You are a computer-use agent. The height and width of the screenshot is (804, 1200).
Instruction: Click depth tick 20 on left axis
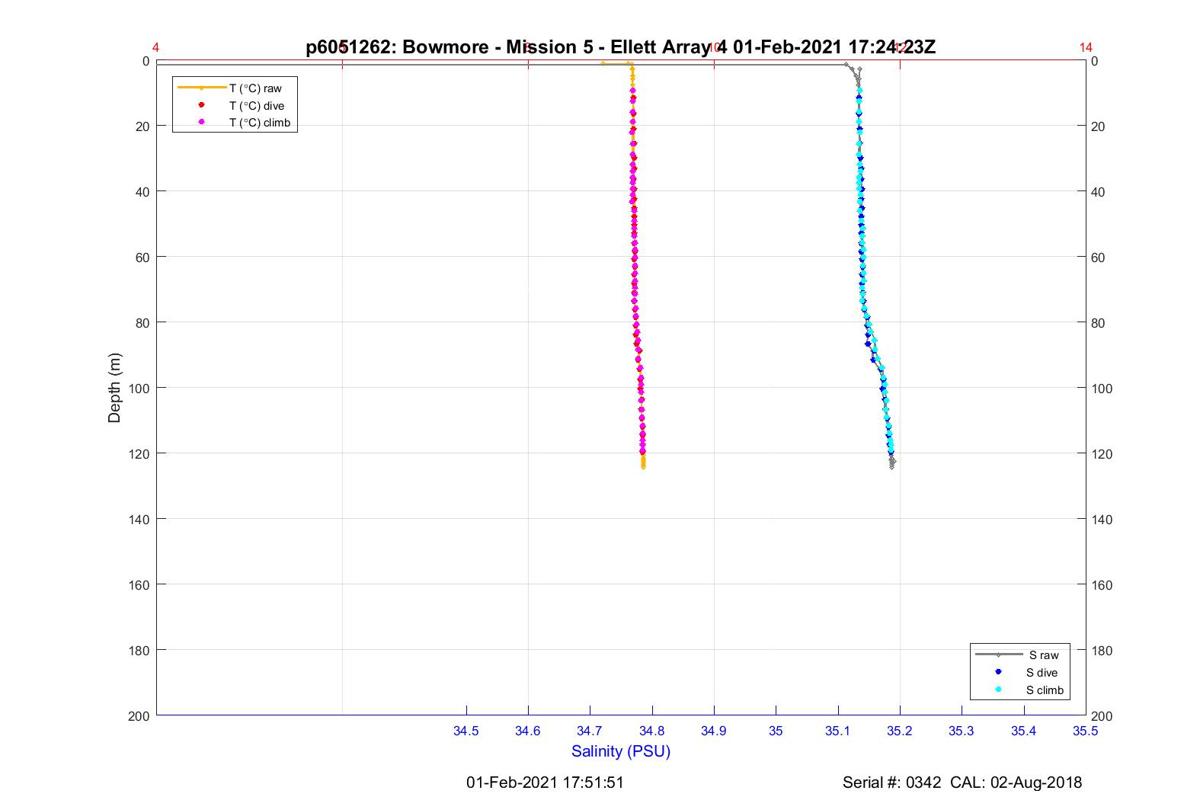[x=142, y=126]
